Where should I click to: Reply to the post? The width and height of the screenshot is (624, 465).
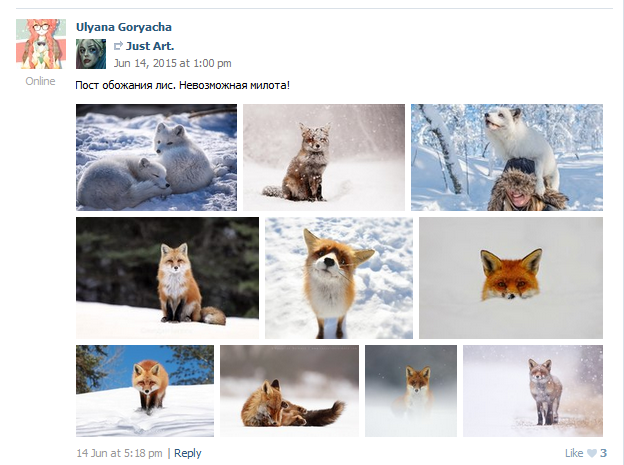[x=188, y=453]
